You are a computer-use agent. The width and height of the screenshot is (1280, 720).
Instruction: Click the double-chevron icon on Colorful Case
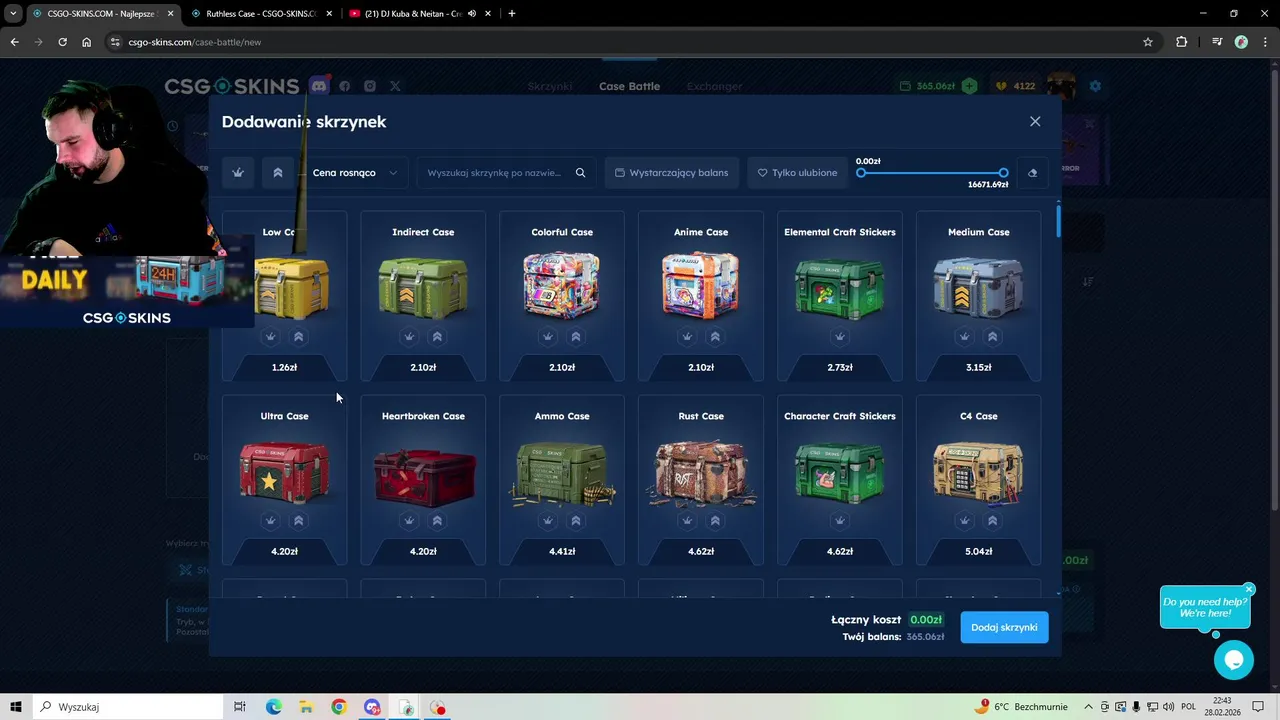(x=576, y=337)
